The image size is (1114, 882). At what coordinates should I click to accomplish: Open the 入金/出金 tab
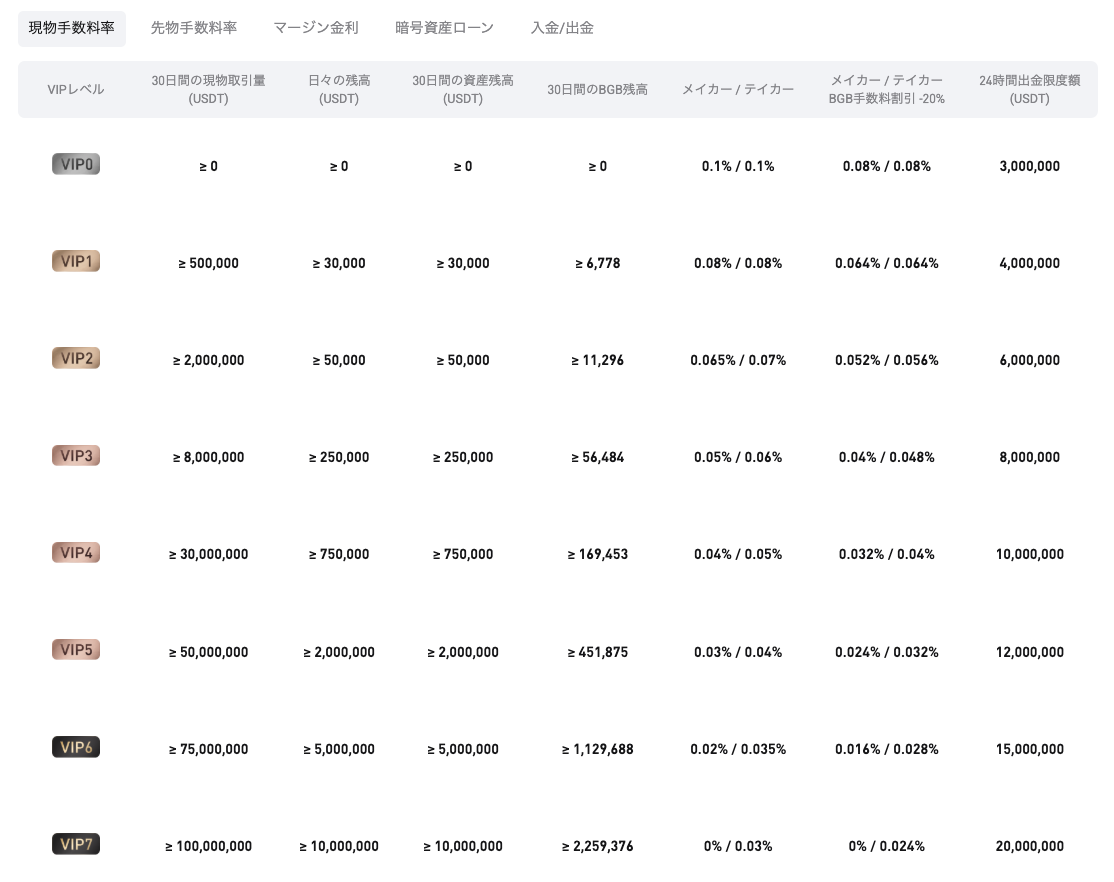[562, 28]
